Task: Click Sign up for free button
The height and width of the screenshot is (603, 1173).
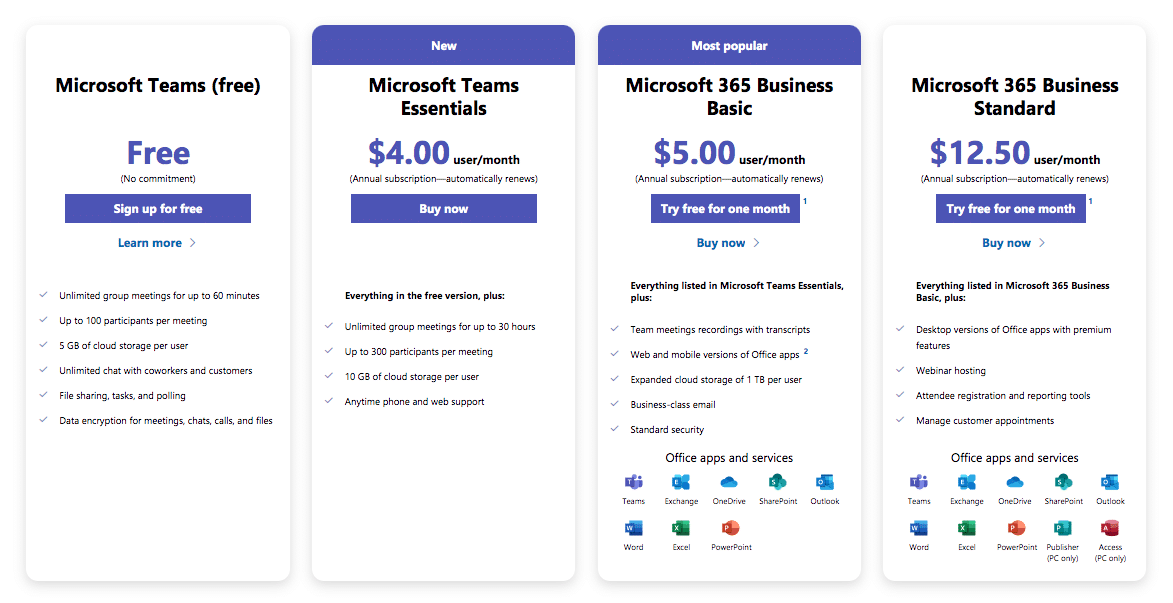Action: pos(158,209)
